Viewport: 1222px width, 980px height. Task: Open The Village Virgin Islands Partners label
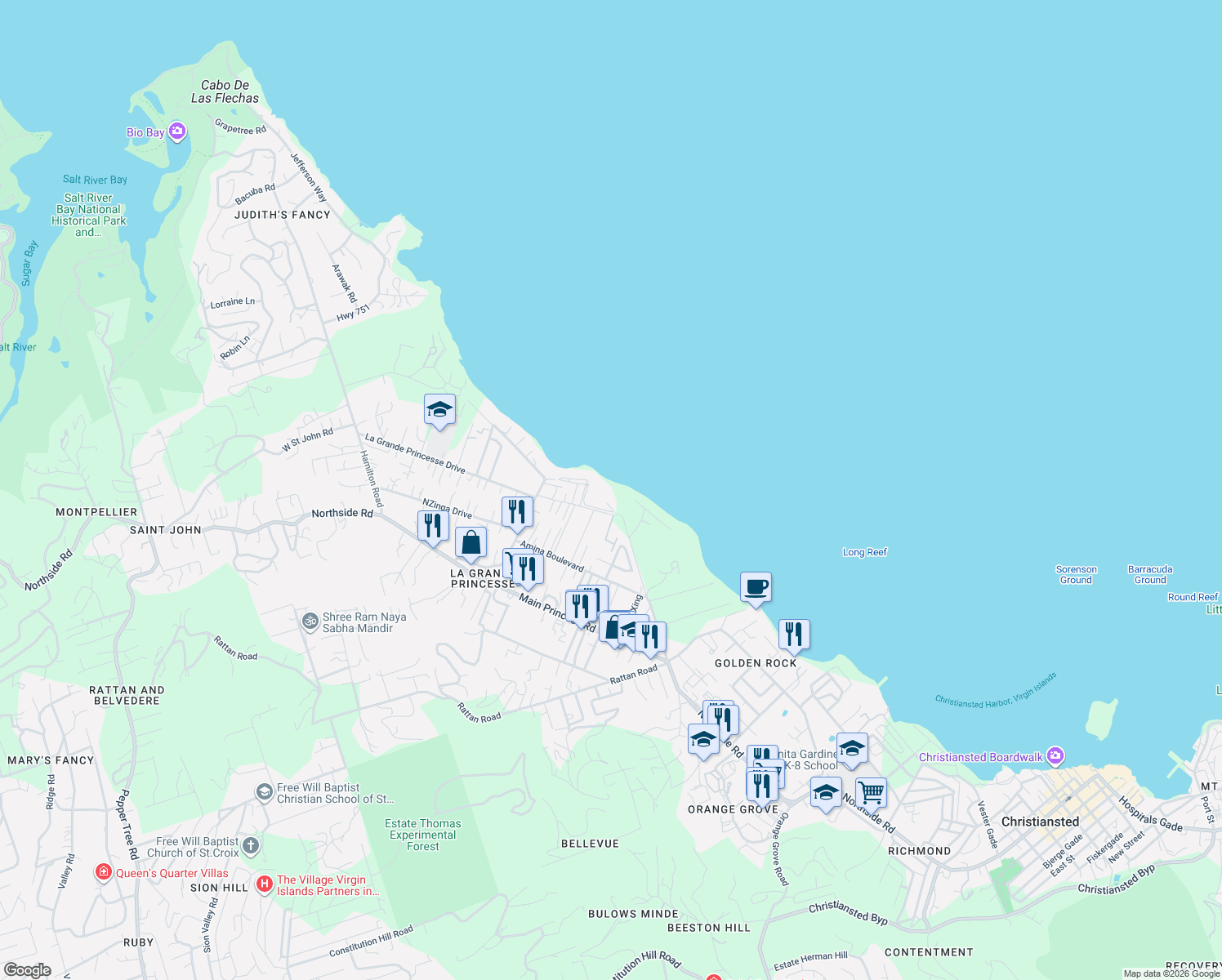pyautogui.click(x=328, y=885)
